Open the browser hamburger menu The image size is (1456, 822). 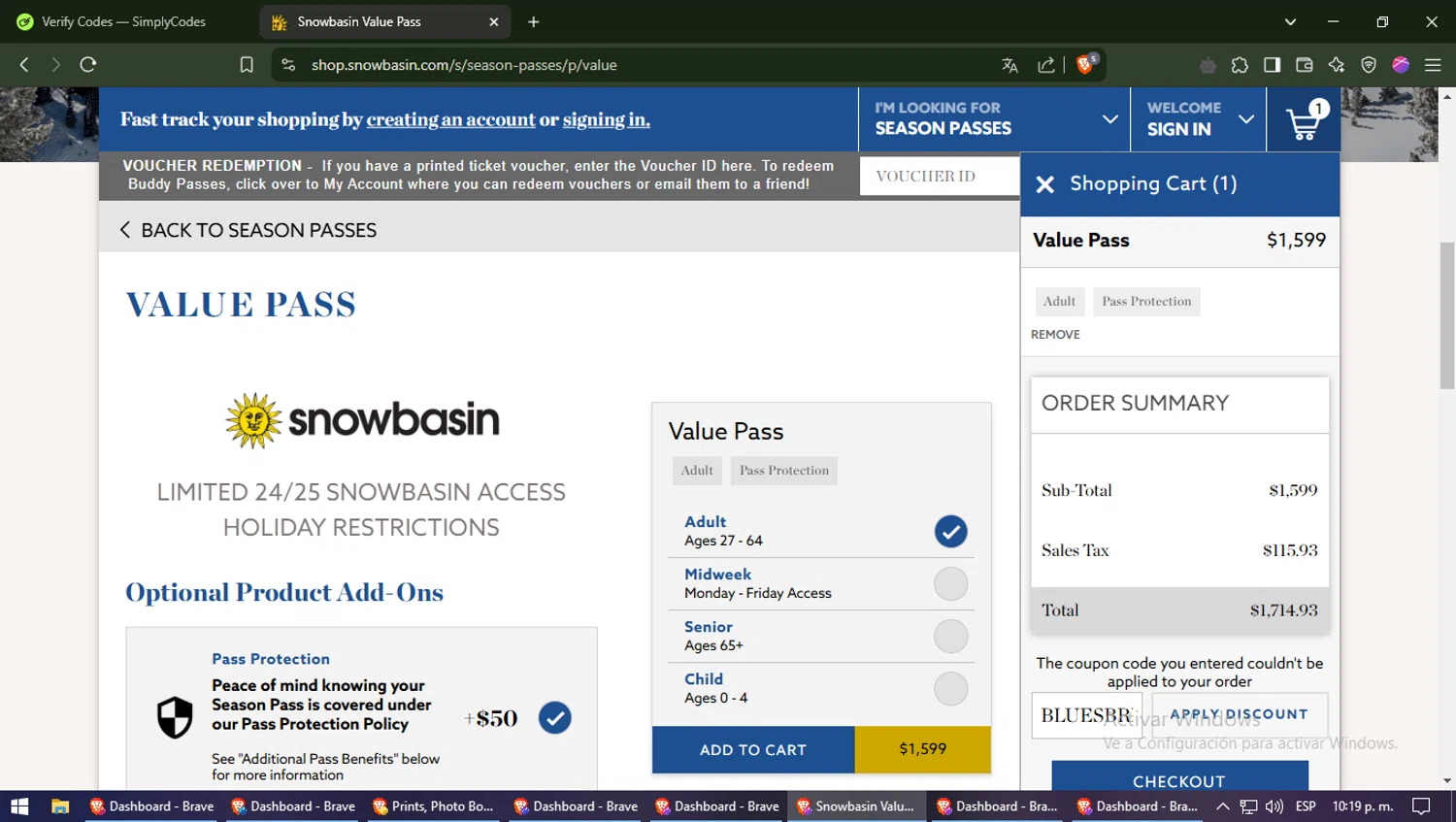pos(1433,65)
